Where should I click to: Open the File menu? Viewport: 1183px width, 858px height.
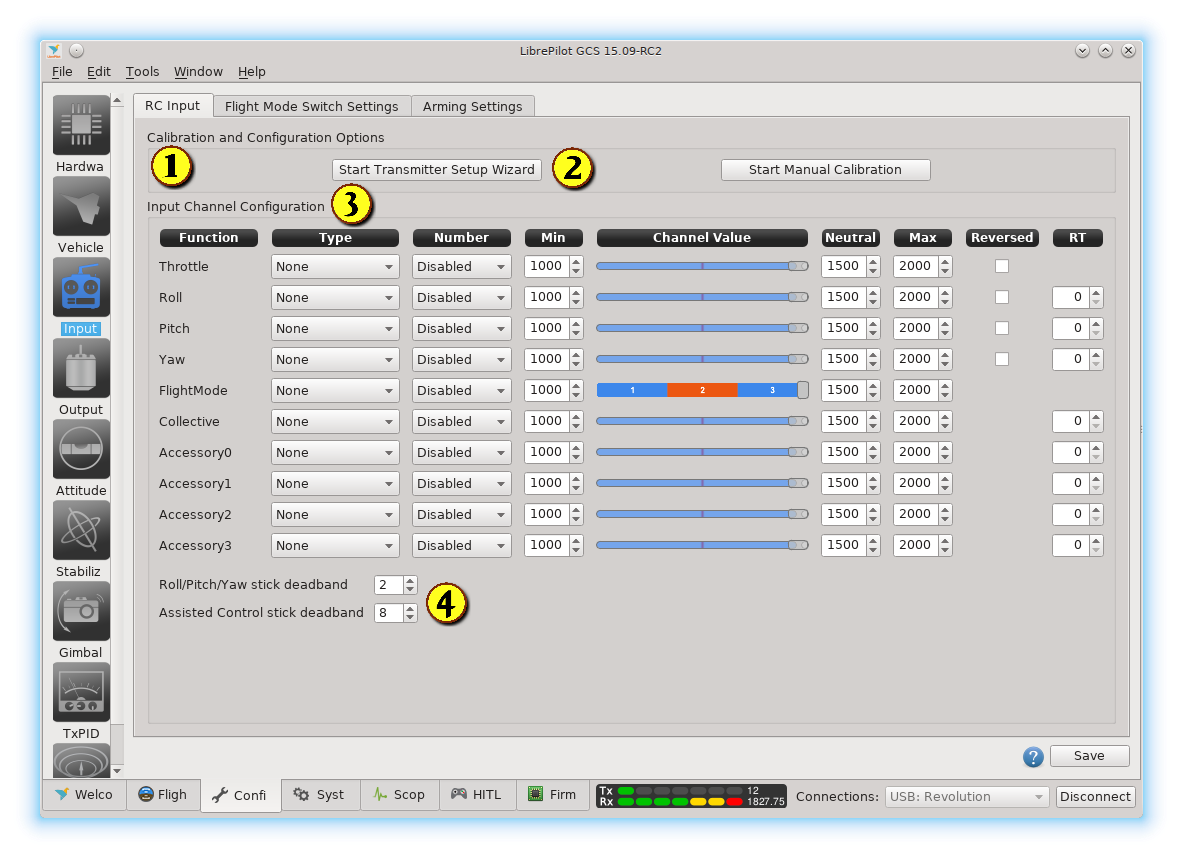click(62, 72)
